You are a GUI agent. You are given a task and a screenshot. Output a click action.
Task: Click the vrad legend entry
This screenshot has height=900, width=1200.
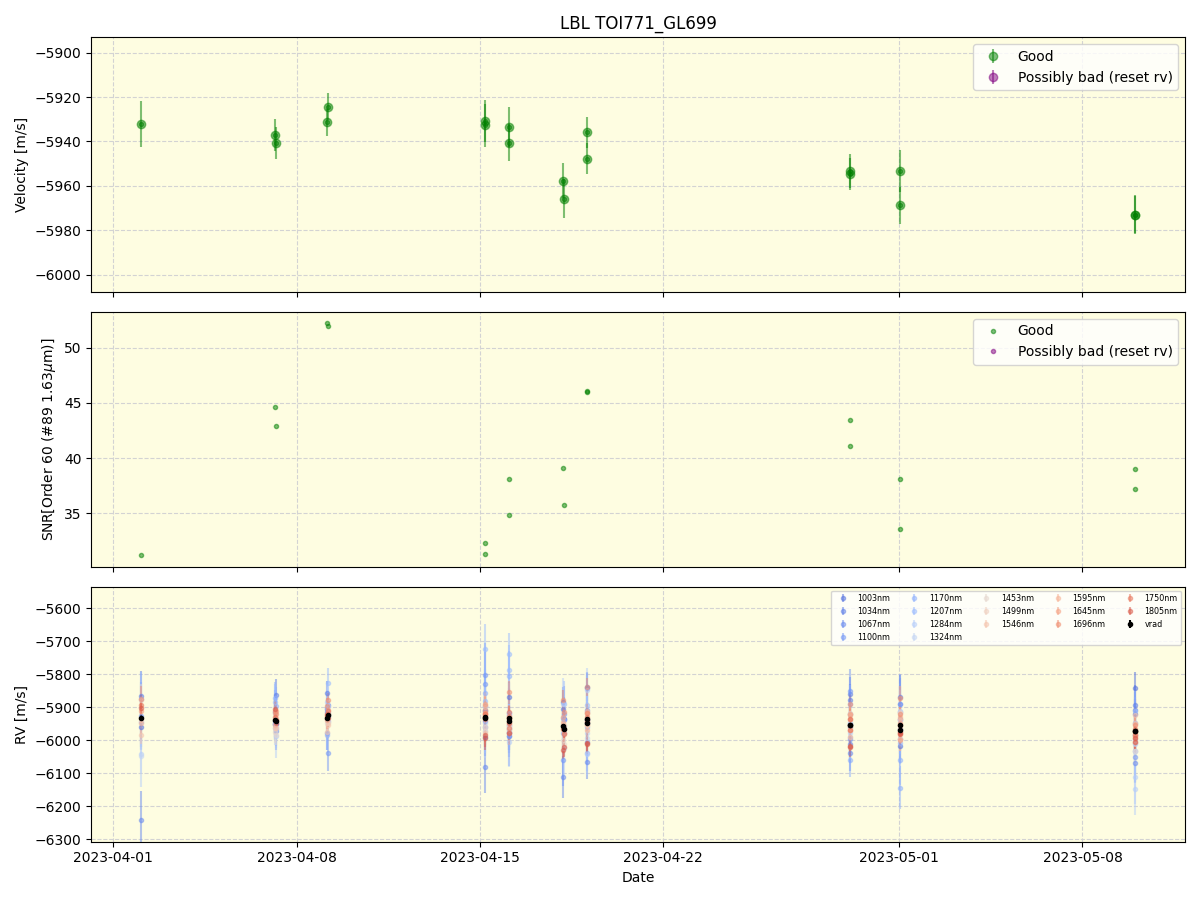point(1154,624)
